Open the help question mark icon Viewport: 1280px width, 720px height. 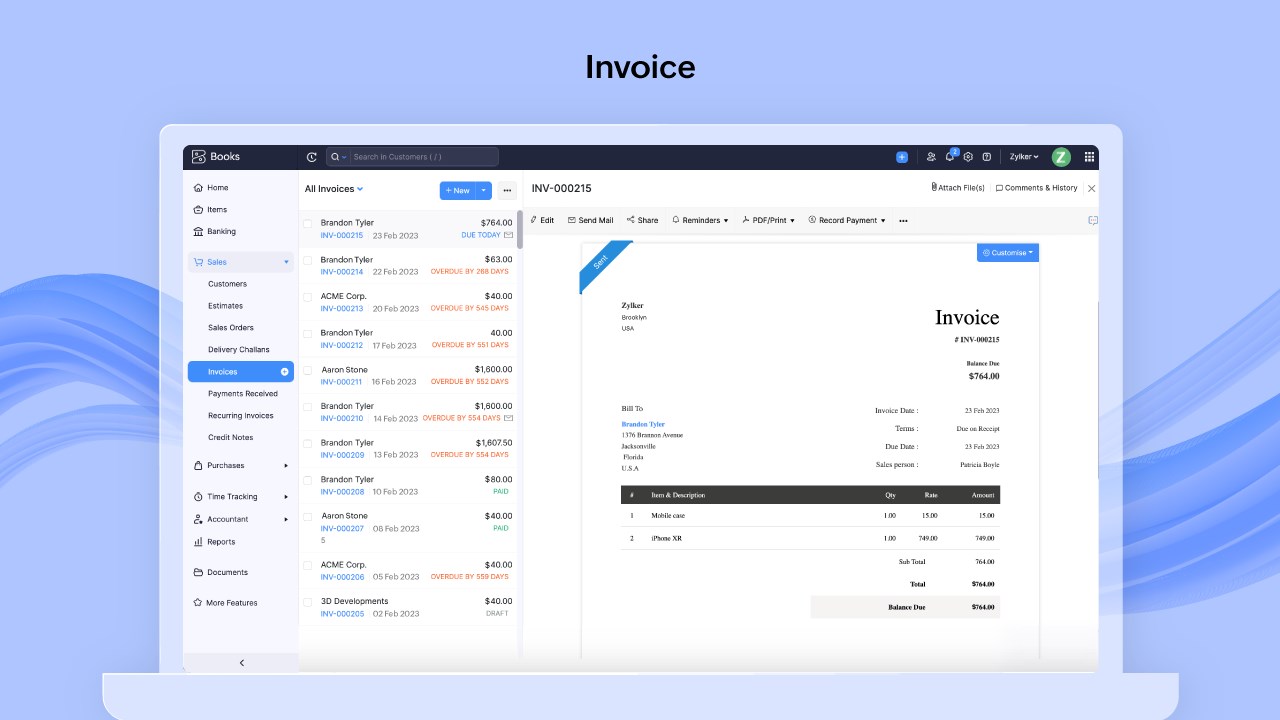(986, 157)
